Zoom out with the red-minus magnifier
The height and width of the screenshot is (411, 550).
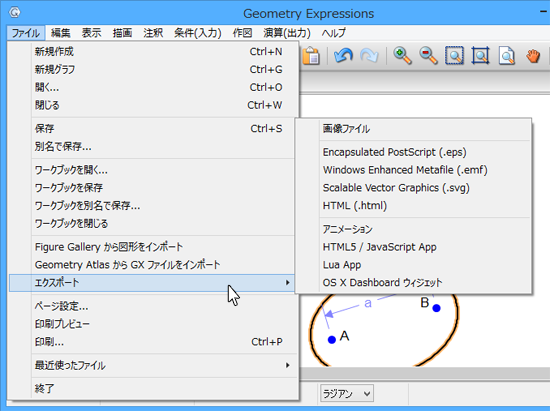428,56
